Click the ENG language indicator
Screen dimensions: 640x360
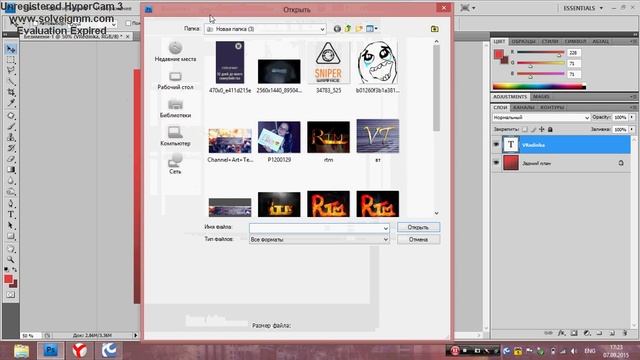590,351
